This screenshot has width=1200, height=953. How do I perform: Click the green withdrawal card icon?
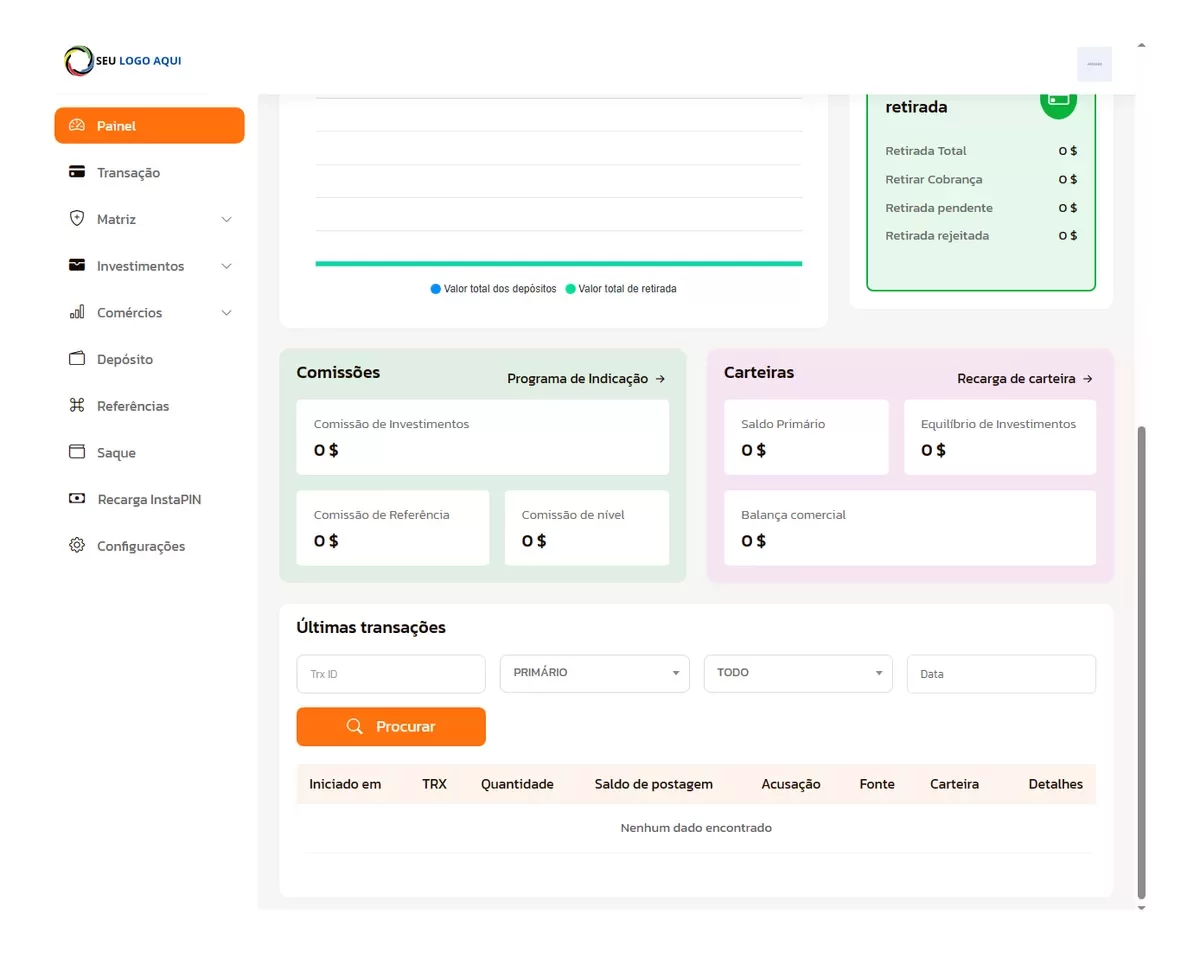pyautogui.click(x=1058, y=101)
